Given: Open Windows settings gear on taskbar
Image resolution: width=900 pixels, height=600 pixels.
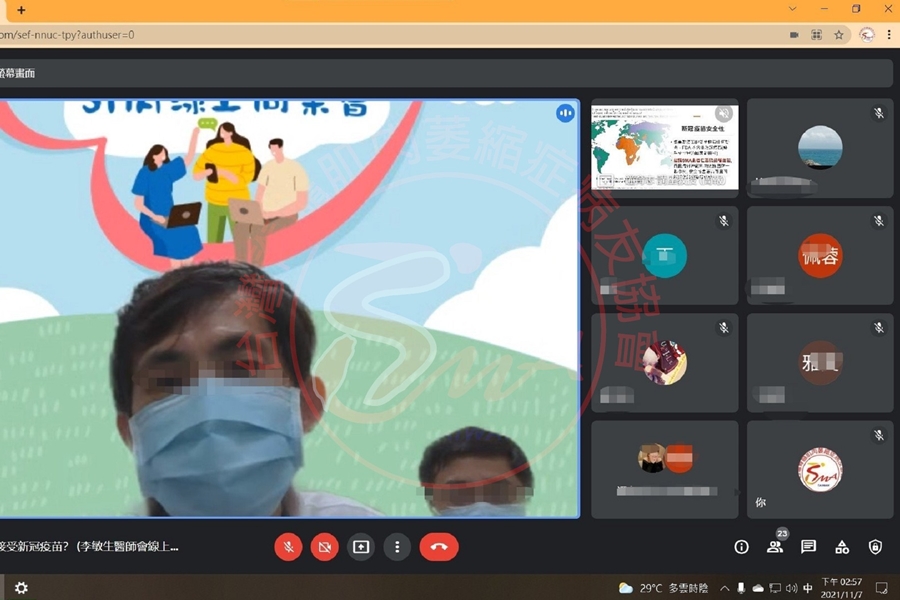Looking at the screenshot, I should tap(21, 588).
